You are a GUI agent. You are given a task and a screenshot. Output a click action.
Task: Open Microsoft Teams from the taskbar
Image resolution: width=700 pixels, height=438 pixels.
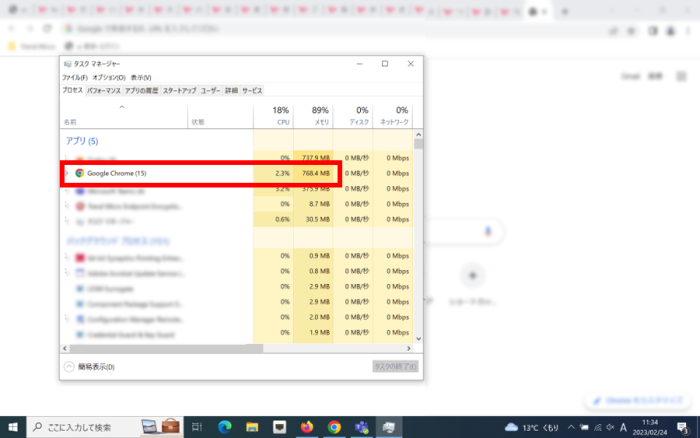pyautogui.click(x=361, y=427)
